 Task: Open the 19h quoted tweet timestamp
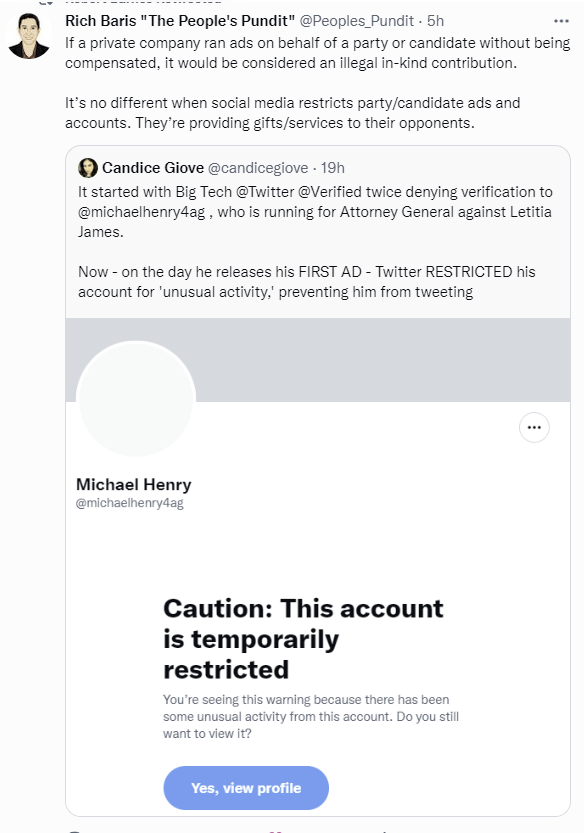point(333,168)
